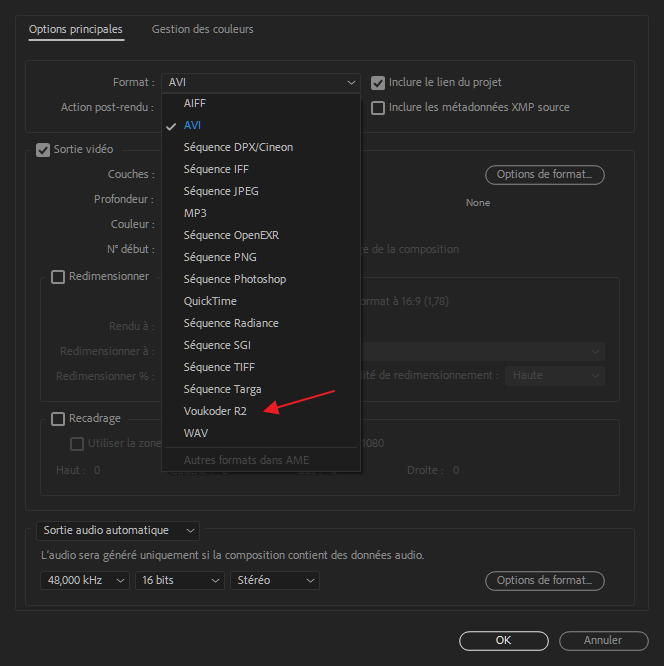Enable the Recadrage checkbox
Viewport: 664px width, 666px height.
pyautogui.click(x=58, y=418)
